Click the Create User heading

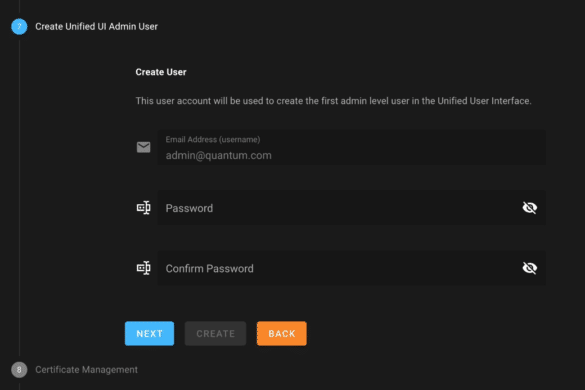161,72
